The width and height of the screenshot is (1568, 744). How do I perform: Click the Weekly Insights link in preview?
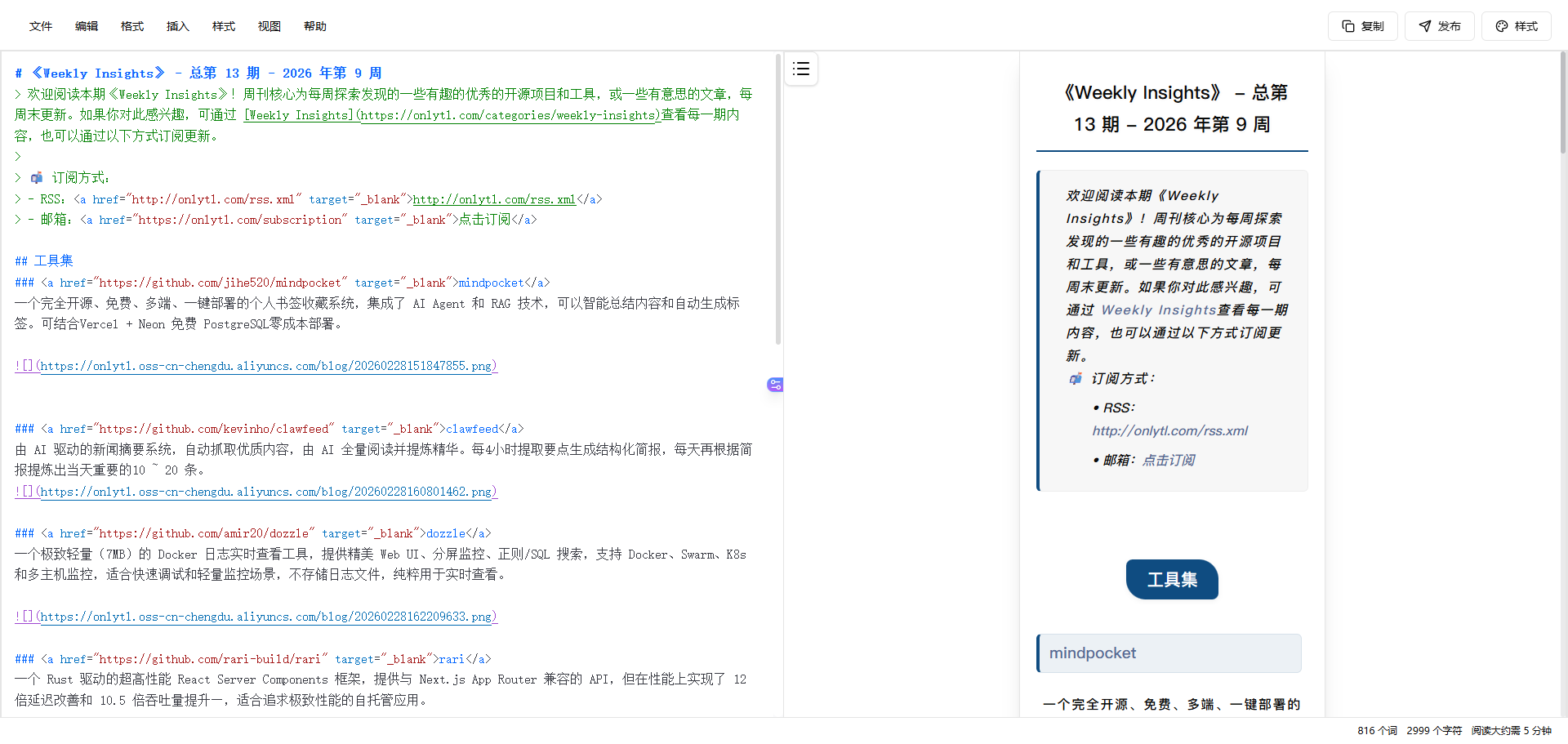click(1158, 310)
